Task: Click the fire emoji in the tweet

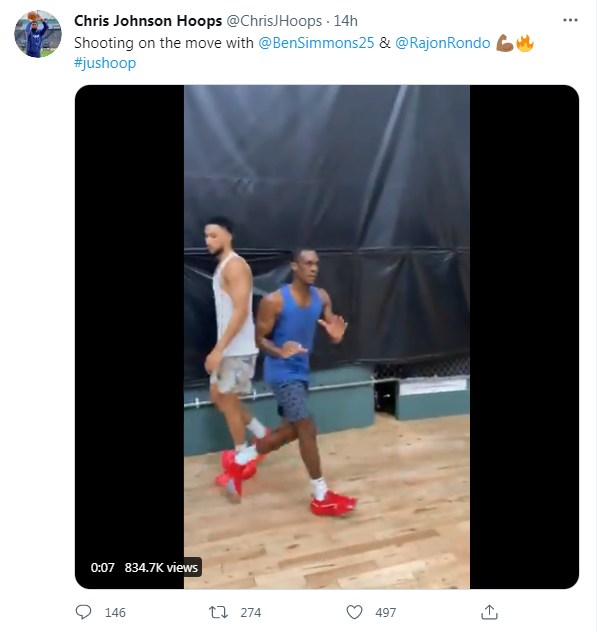Action: 525,43
